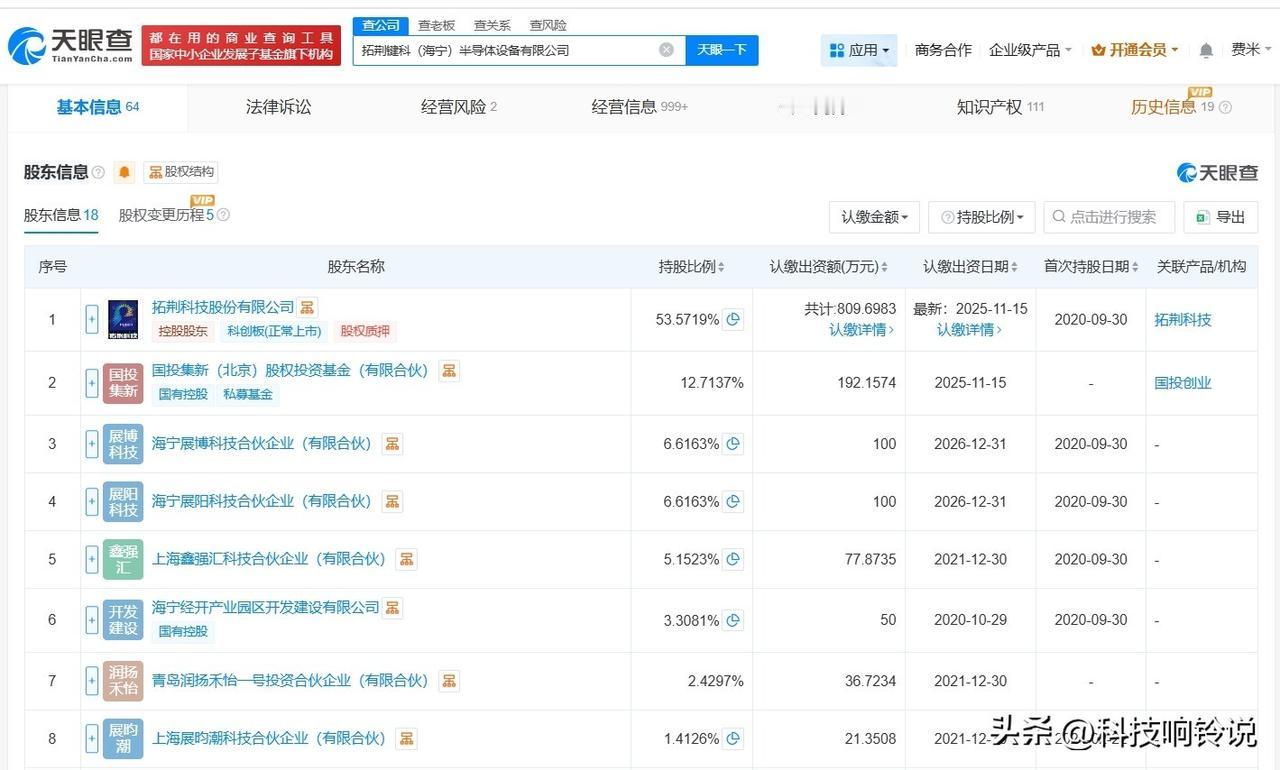Open the 认缴金额 filter dropdown
This screenshot has height=770, width=1280.
(x=874, y=217)
